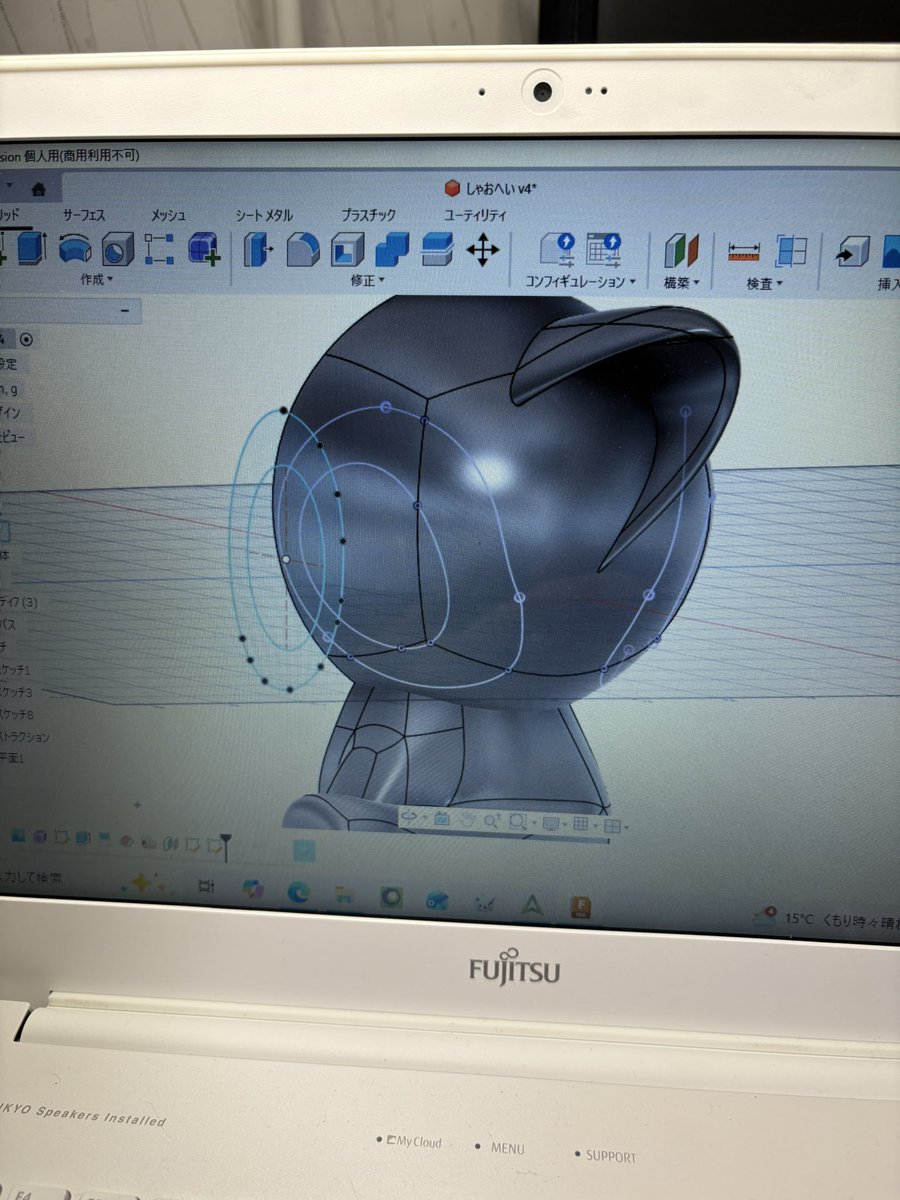This screenshot has width=900, height=1200.
Task: Select the Hole tool icon
Action: point(118,248)
